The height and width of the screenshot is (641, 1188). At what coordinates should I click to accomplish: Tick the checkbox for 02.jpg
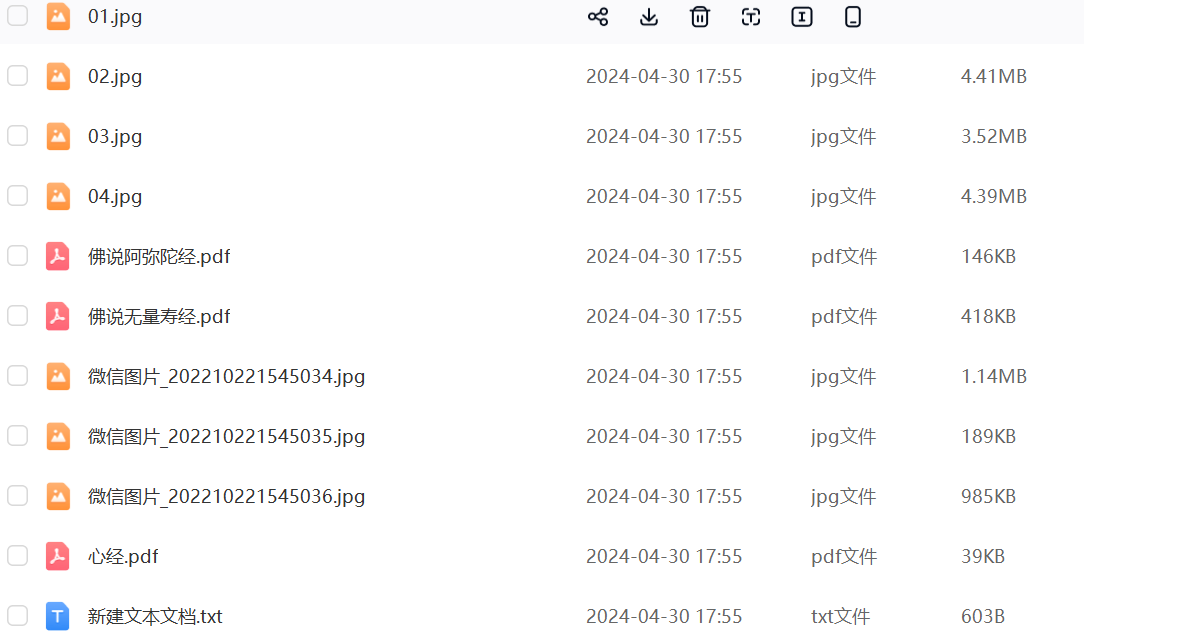[18, 76]
